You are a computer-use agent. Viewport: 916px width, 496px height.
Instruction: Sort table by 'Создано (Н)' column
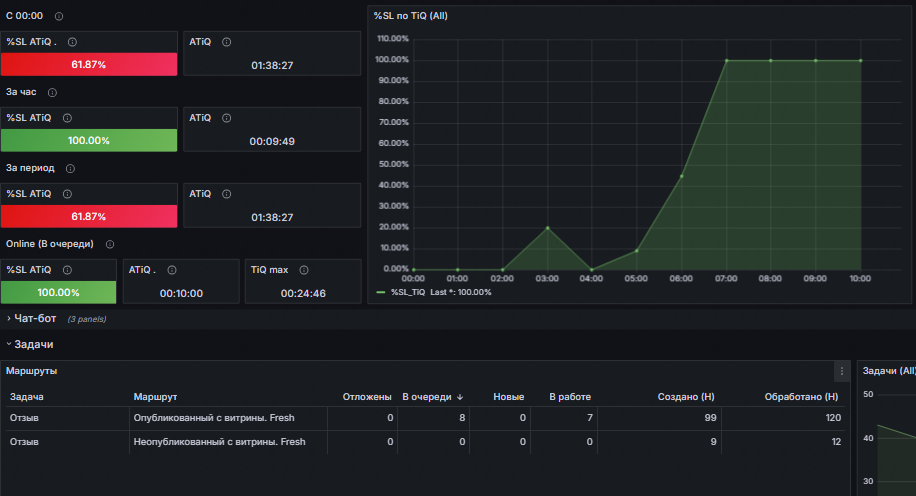[686, 397]
